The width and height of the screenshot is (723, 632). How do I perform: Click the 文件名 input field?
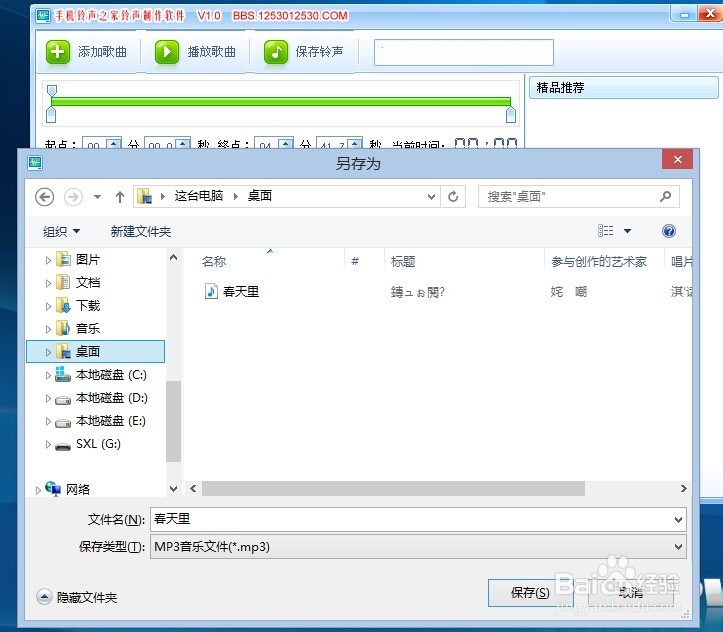coord(412,520)
